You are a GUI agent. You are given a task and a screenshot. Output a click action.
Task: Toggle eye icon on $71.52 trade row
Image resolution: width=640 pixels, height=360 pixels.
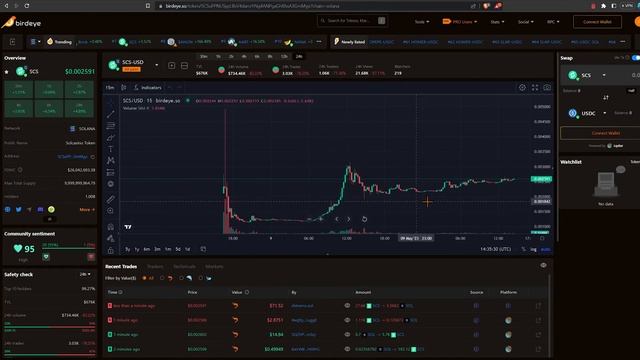click(x=347, y=305)
